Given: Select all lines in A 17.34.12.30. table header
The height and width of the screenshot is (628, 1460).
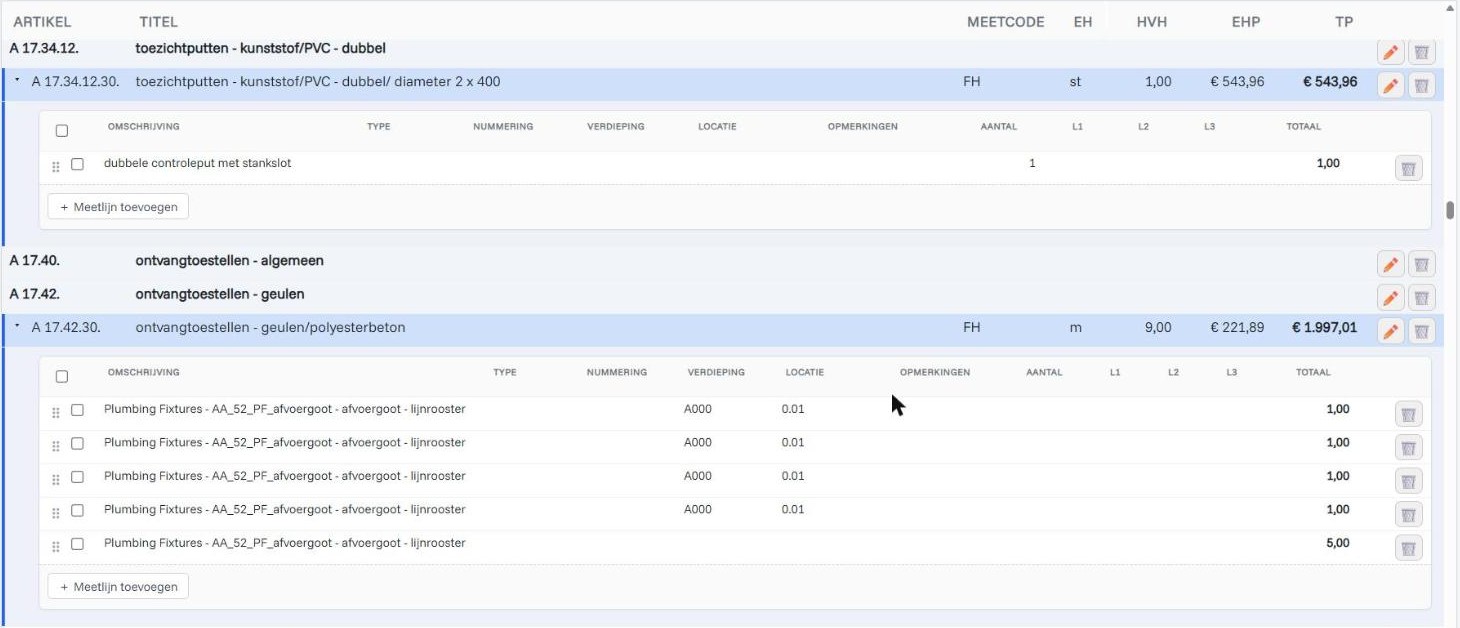Looking at the screenshot, I should tap(62, 131).
